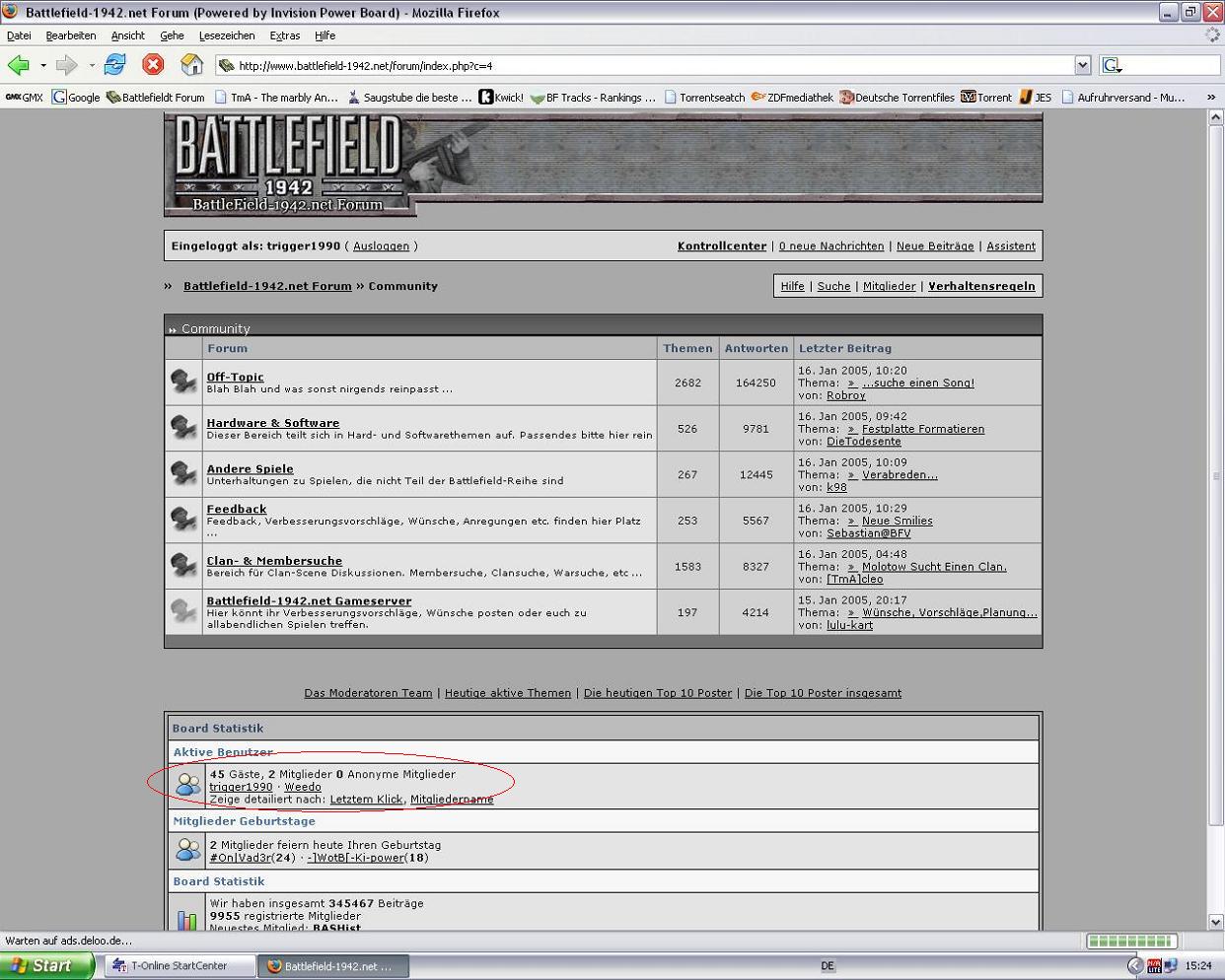Click the Google search engine icon
The height and width of the screenshot is (980, 1225).
pyautogui.click(x=1112, y=65)
